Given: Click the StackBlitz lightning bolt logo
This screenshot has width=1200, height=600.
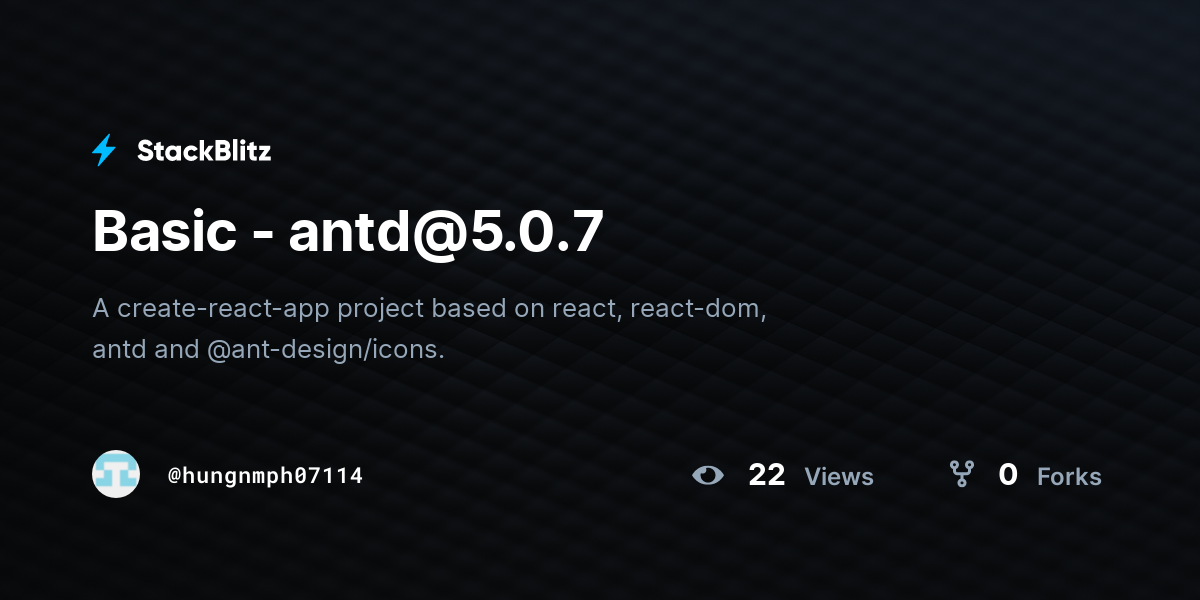Looking at the screenshot, I should tap(104, 150).
